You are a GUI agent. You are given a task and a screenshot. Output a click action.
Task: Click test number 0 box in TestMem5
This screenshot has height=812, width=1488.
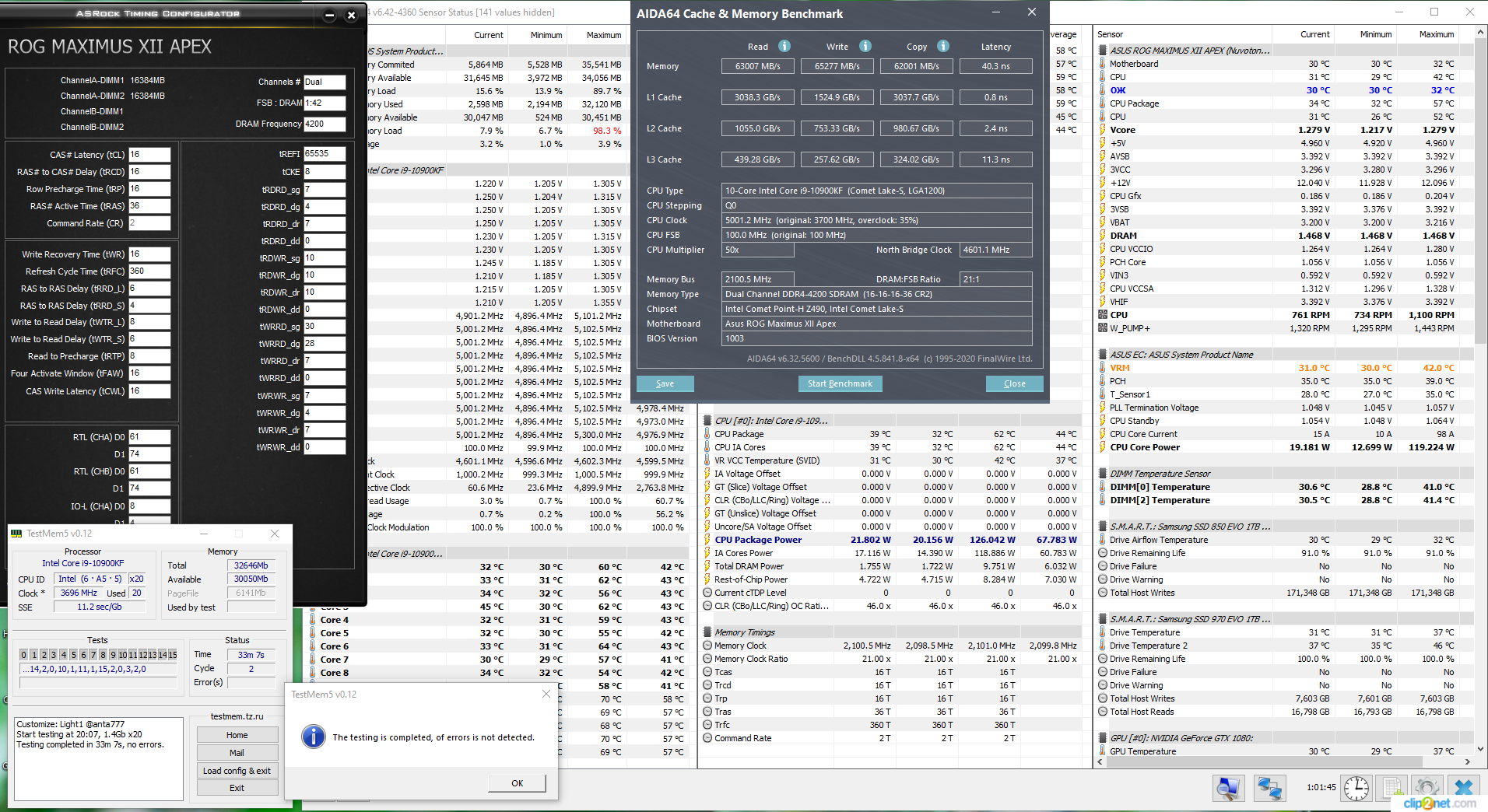click(23, 655)
